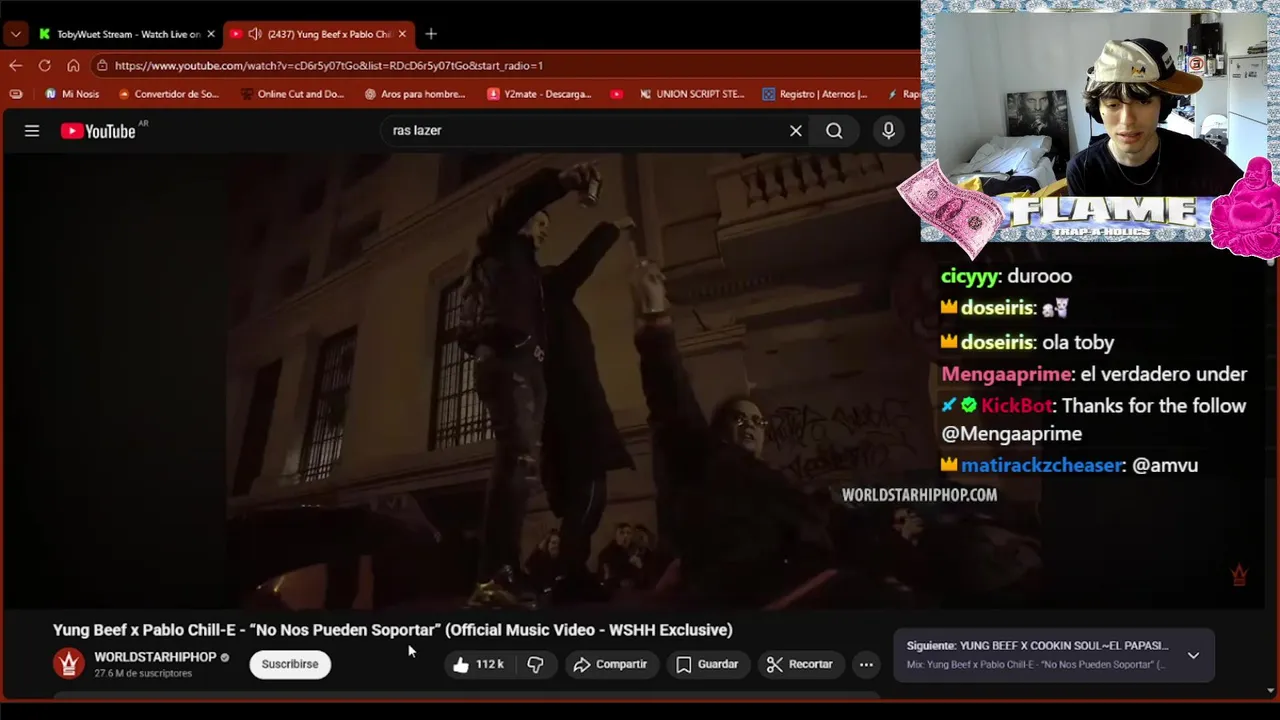1280x720 pixels.
Task: Click the video title Yung Beef x Pablo Chill-E
Action: (392, 630)
